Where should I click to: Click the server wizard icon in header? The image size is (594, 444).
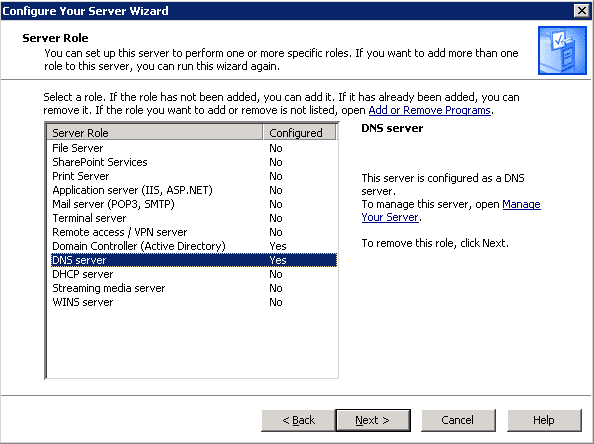[x=562, y=50]
